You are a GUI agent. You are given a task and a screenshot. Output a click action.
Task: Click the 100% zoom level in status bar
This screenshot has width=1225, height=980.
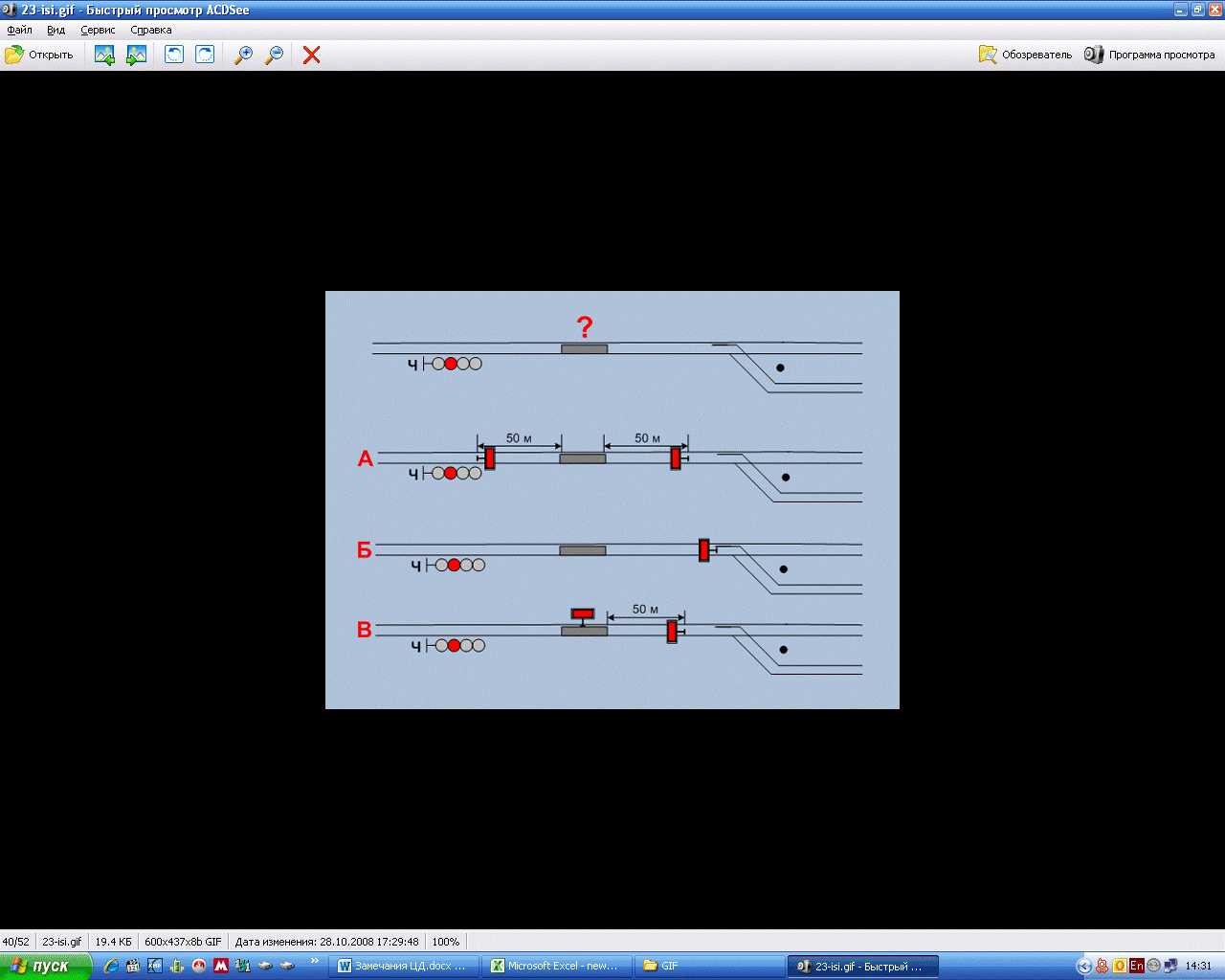(446, 942)
